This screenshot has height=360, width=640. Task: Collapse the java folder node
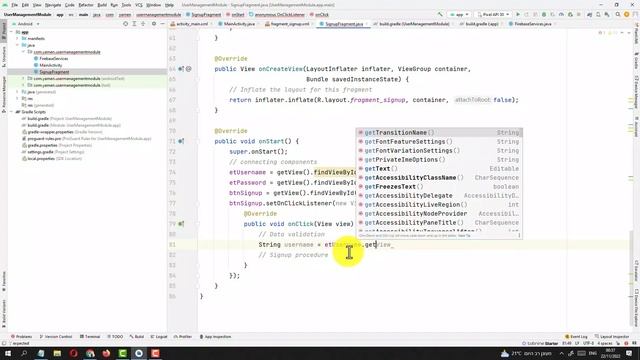(x=17, y=45)
